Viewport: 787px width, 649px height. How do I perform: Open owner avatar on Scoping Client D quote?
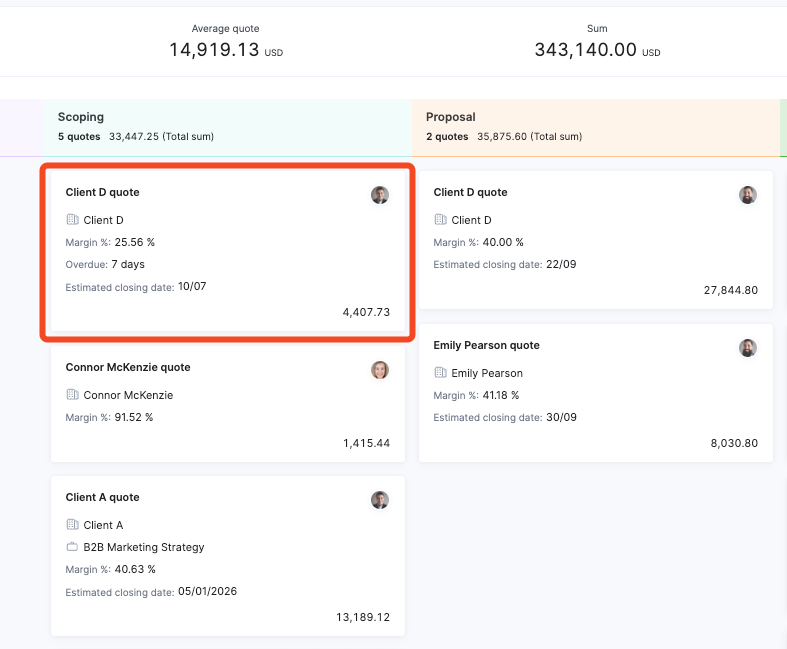coord(380,195)
